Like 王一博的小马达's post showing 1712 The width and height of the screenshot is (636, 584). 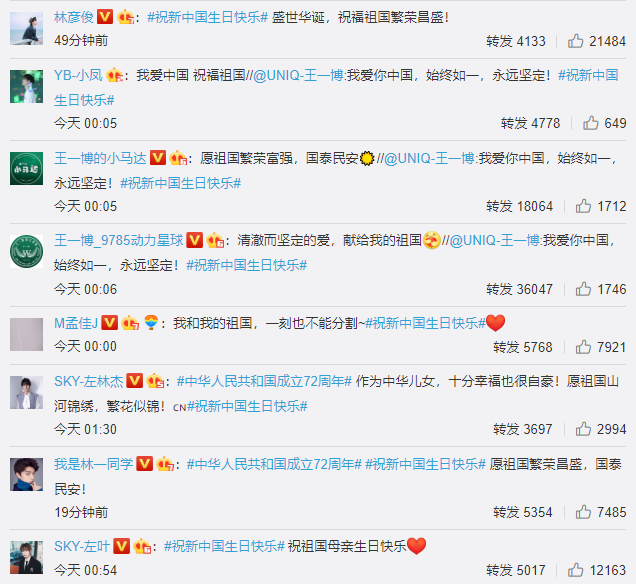click(x=583, y=206)
